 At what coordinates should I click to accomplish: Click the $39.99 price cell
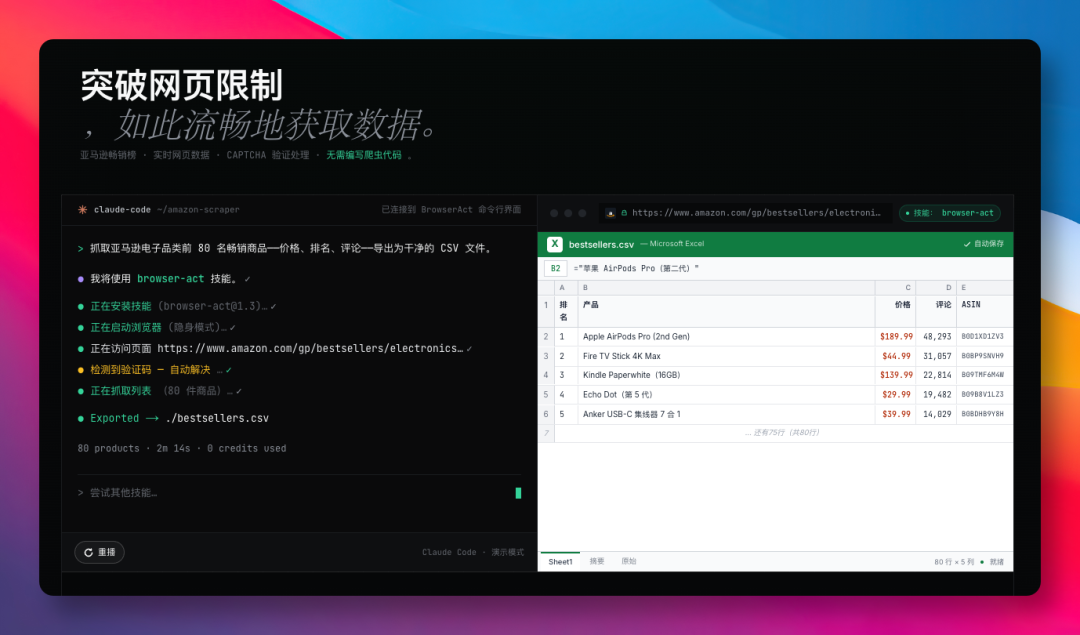(896, 414)
